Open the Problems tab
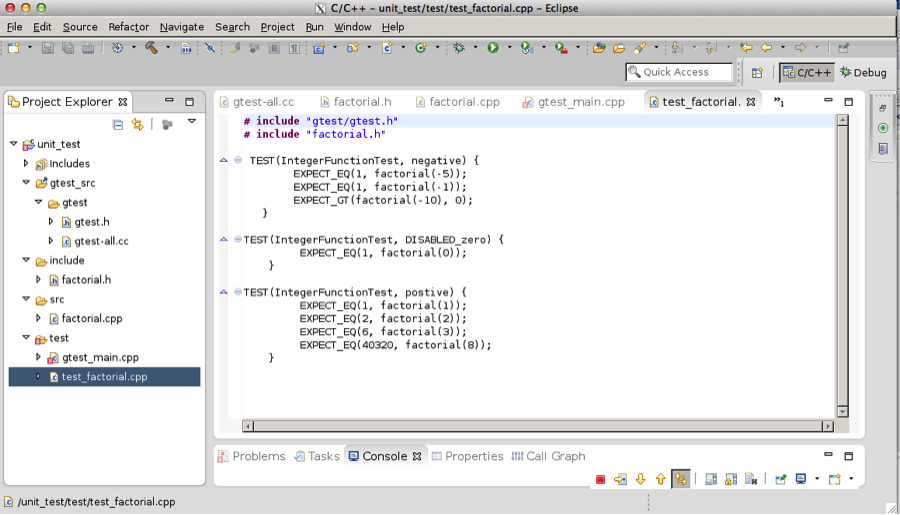 251,456
